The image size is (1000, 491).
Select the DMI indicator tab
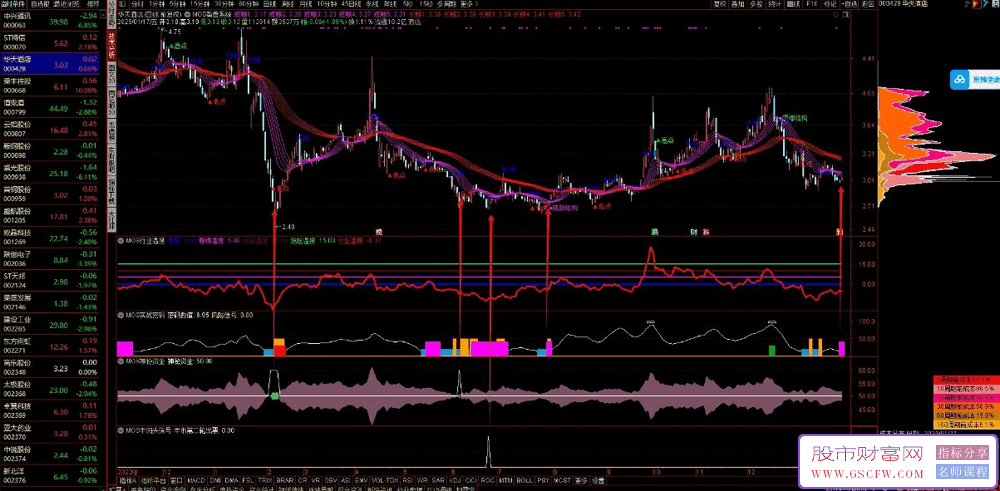[x=215, y=480]
